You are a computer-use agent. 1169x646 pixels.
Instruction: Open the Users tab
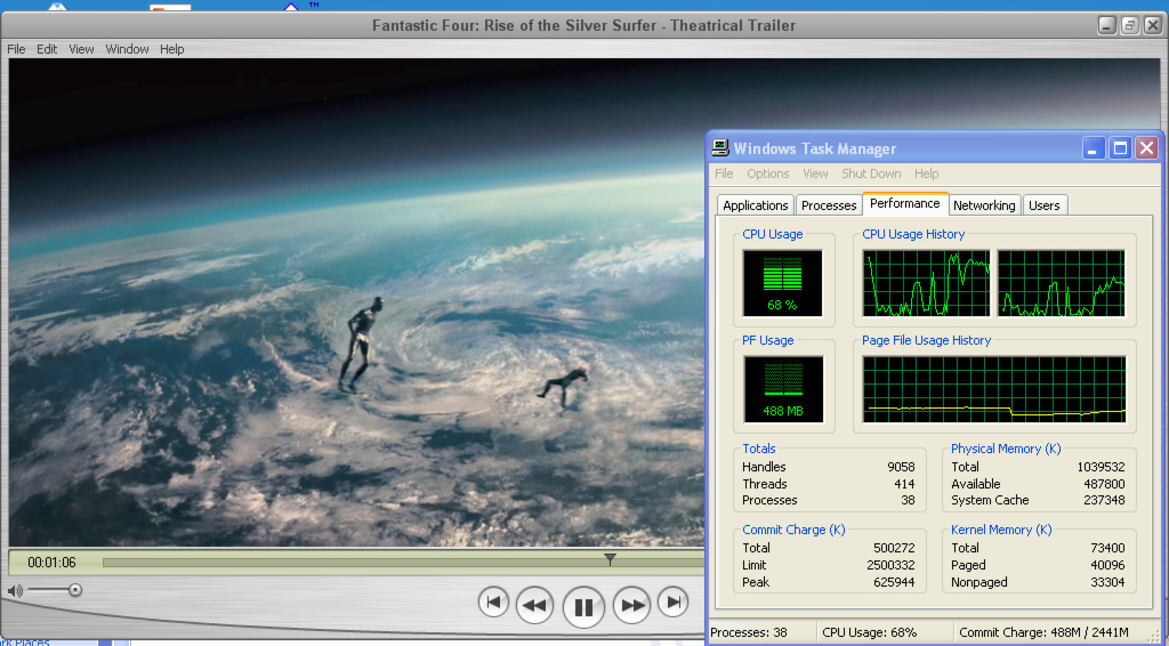[1044, 205]
